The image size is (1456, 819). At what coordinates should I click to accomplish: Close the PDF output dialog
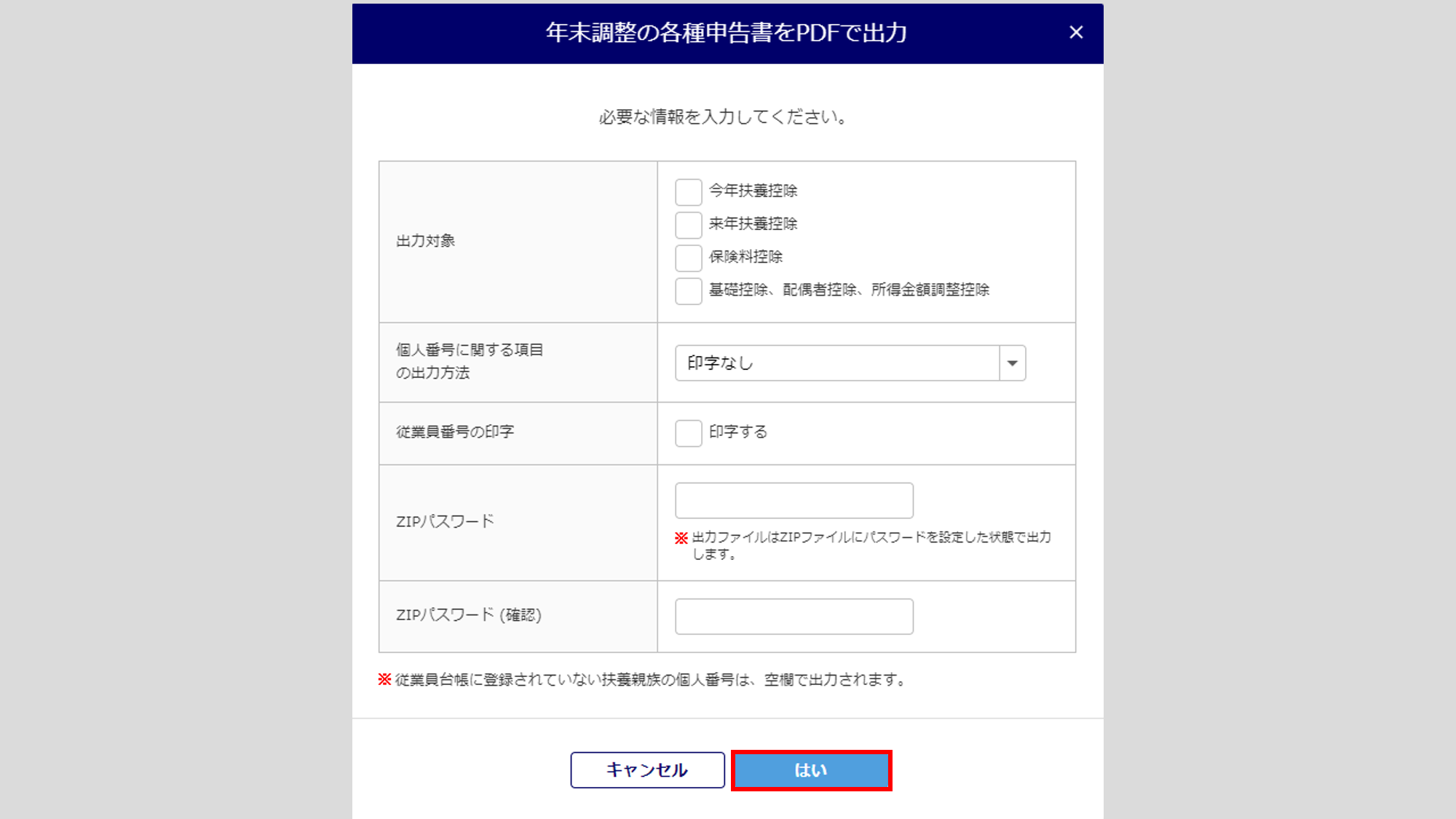point(1076,32)
